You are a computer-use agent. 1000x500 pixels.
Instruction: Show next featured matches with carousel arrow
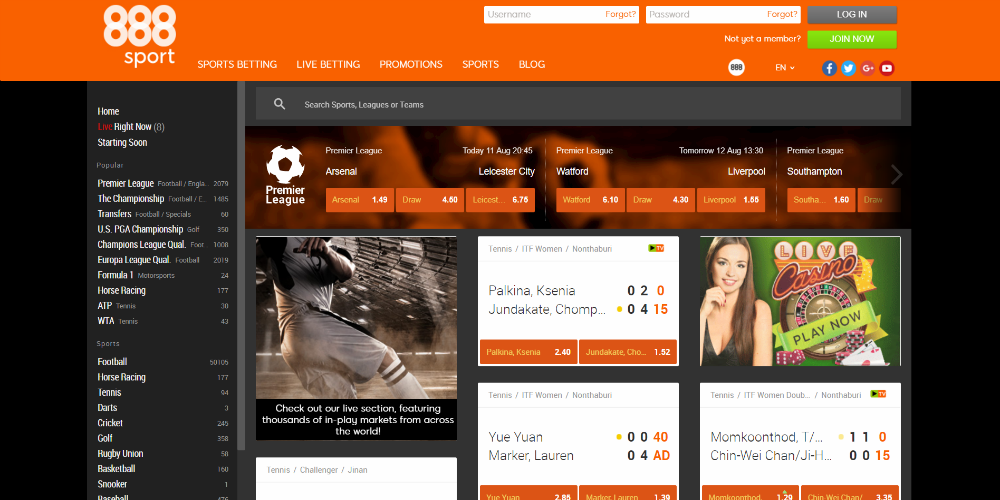pos(896,174)
